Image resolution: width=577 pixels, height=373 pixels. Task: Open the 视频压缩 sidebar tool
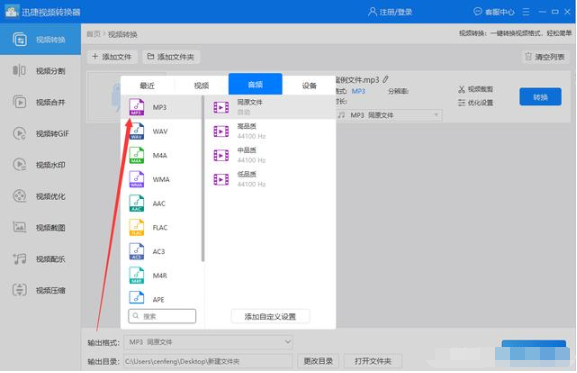tap(40, 290)
